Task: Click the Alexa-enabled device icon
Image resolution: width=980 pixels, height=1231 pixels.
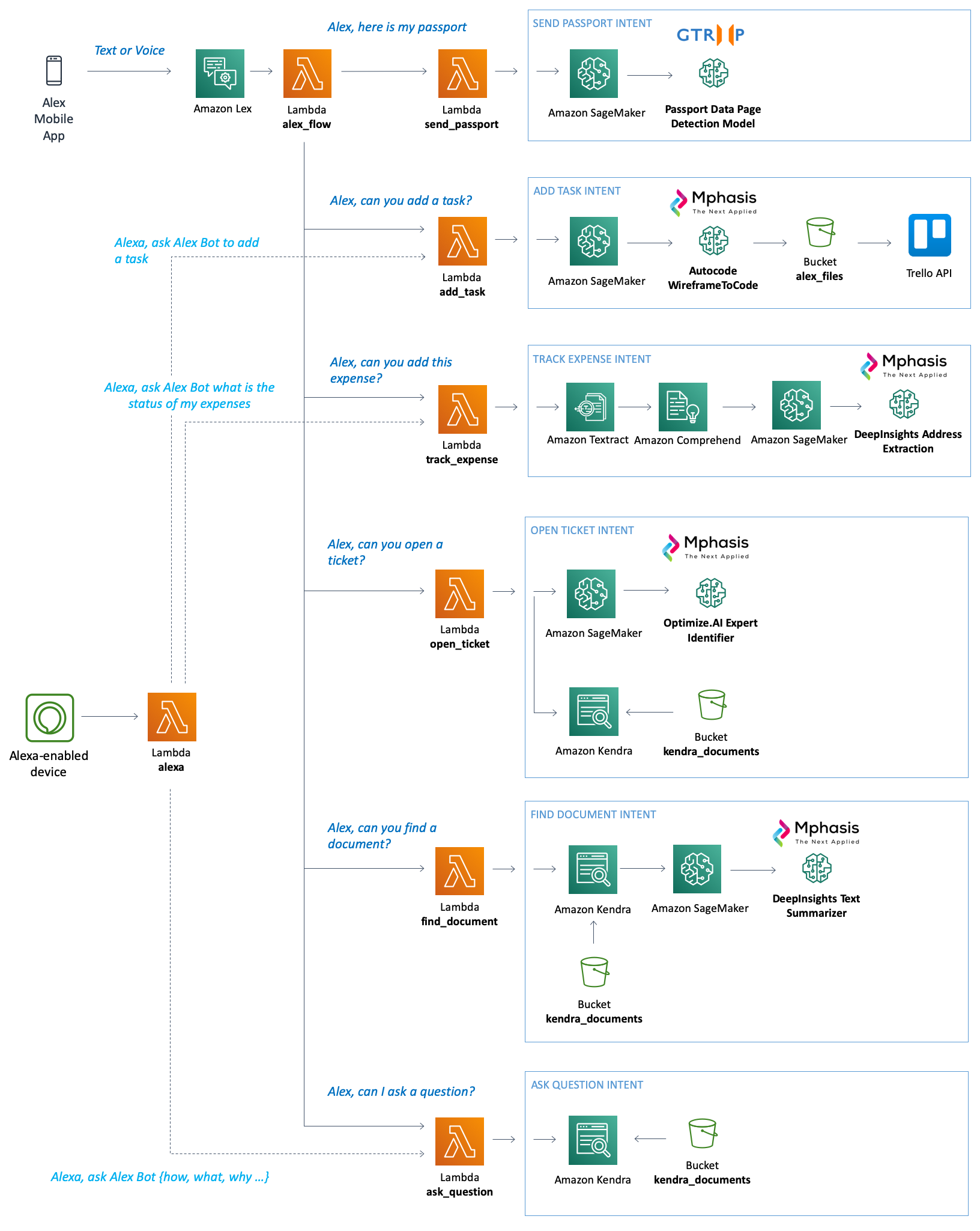Action: 50,718
